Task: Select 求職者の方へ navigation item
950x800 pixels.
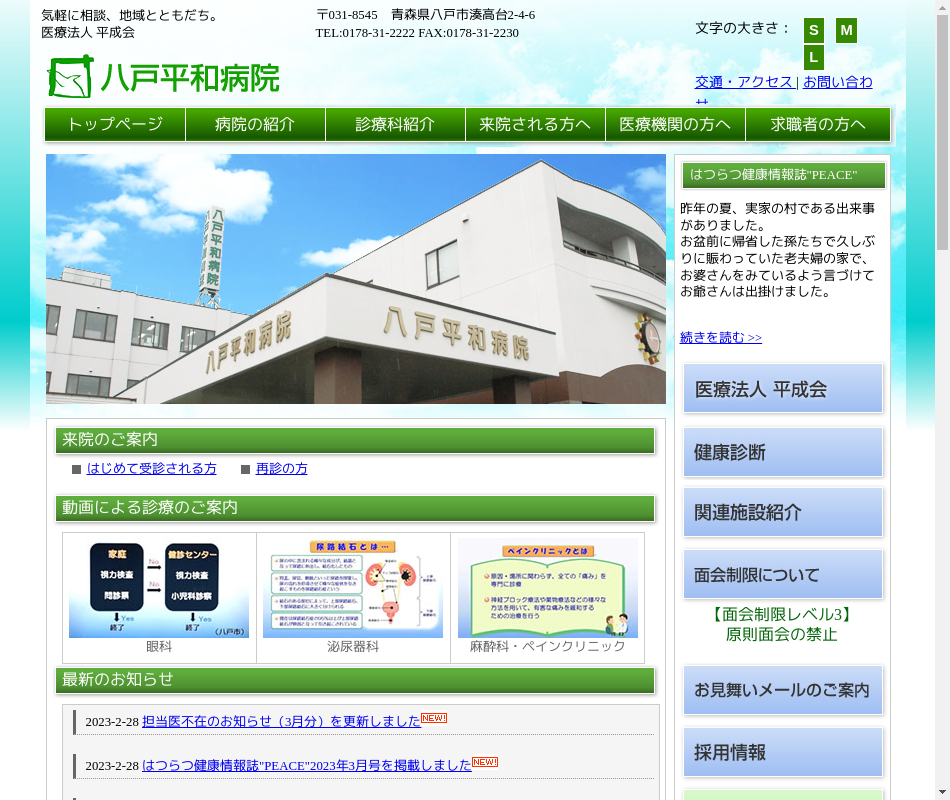Action: [818, 125]
